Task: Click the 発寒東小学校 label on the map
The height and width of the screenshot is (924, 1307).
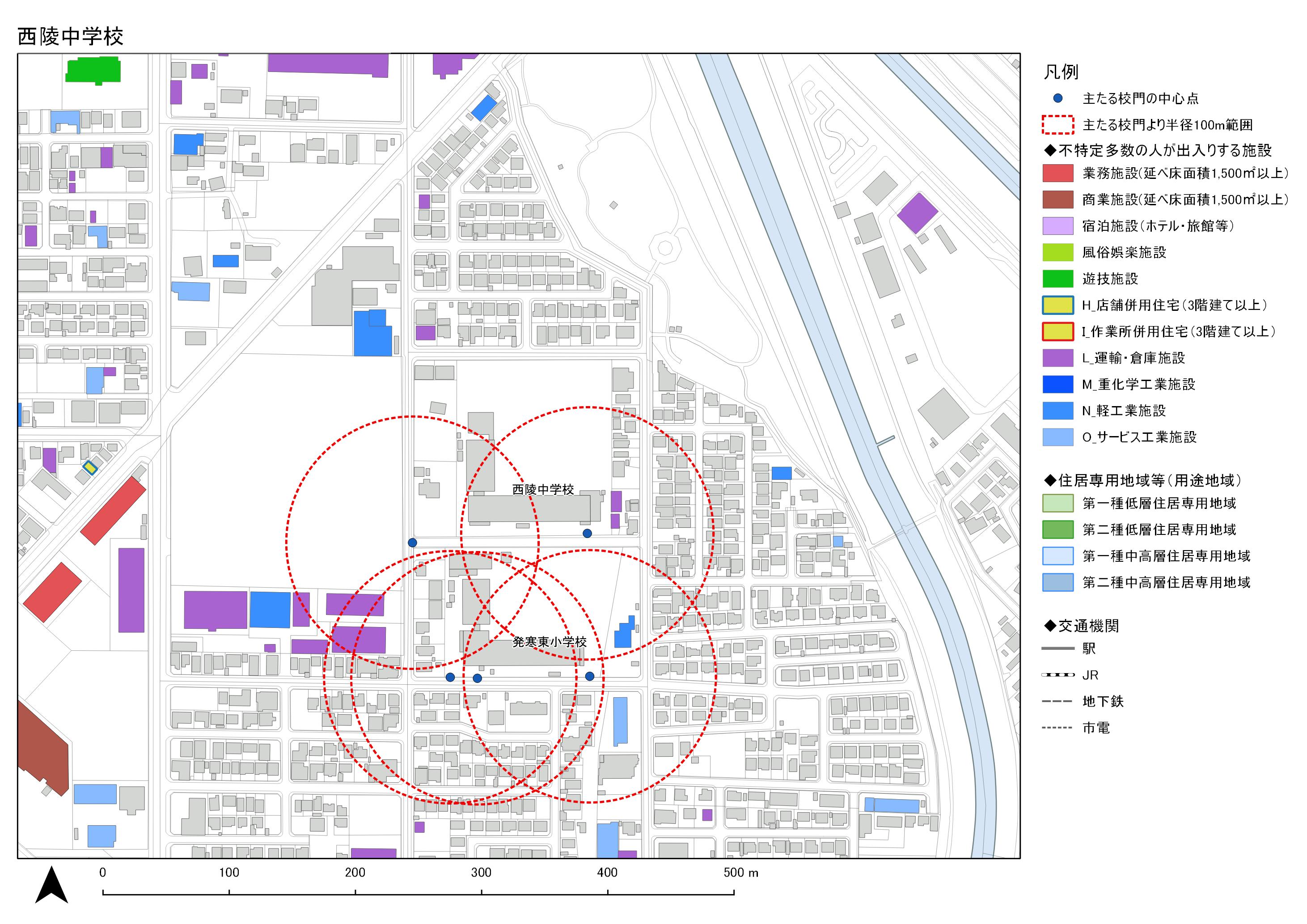Action: tap(550, 642)
